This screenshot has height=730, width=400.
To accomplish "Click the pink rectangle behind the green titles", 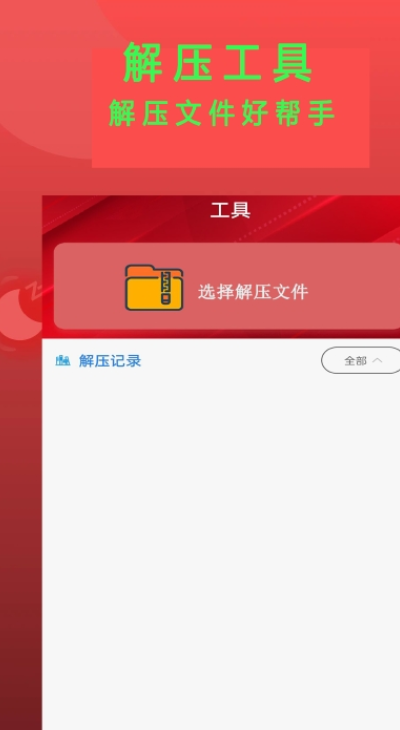I will 231,149.
